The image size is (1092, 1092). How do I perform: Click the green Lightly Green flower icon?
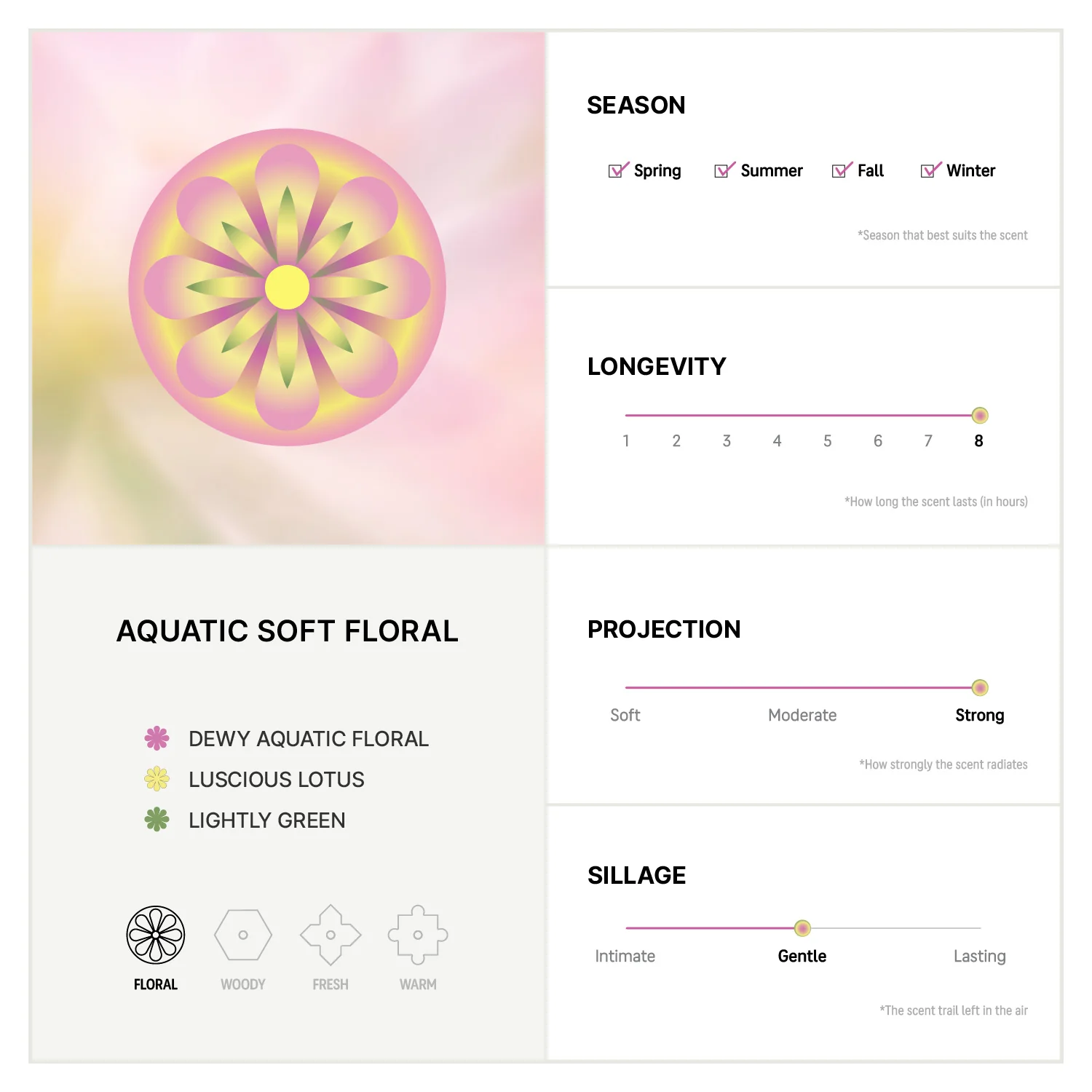(157, 820)
